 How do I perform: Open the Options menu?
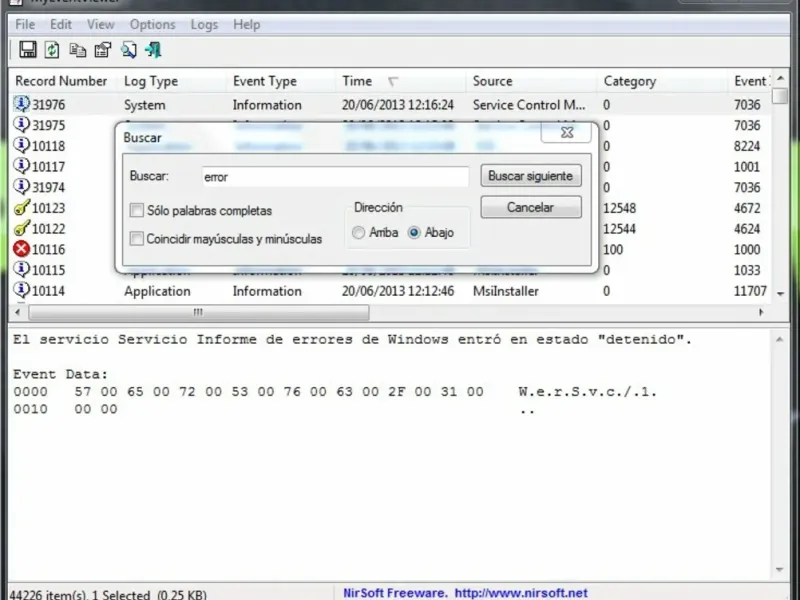(x=152, y=24)
